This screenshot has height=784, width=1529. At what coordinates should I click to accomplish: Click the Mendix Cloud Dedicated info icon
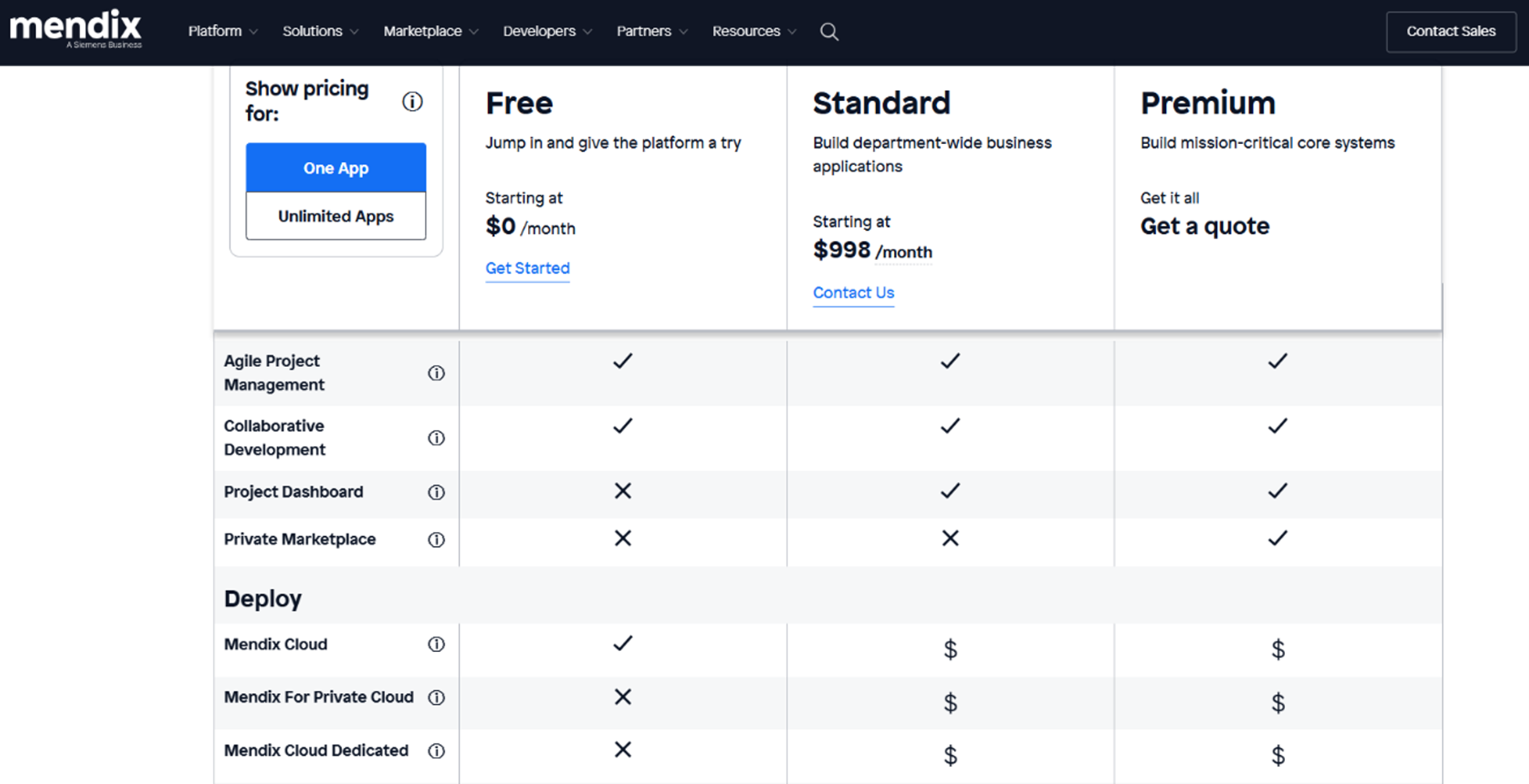pos(436,751)
